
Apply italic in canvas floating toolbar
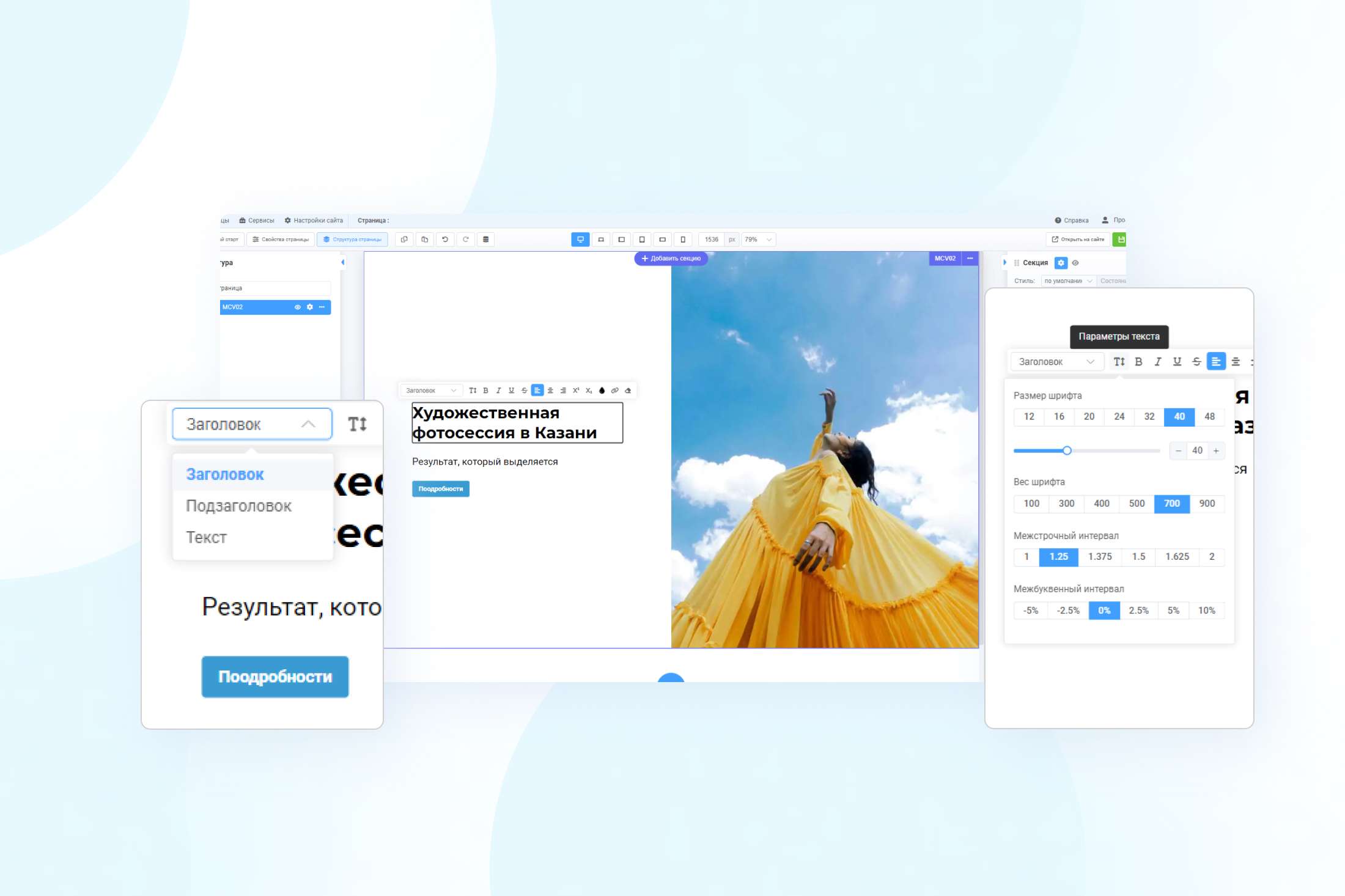click(499, 391)
